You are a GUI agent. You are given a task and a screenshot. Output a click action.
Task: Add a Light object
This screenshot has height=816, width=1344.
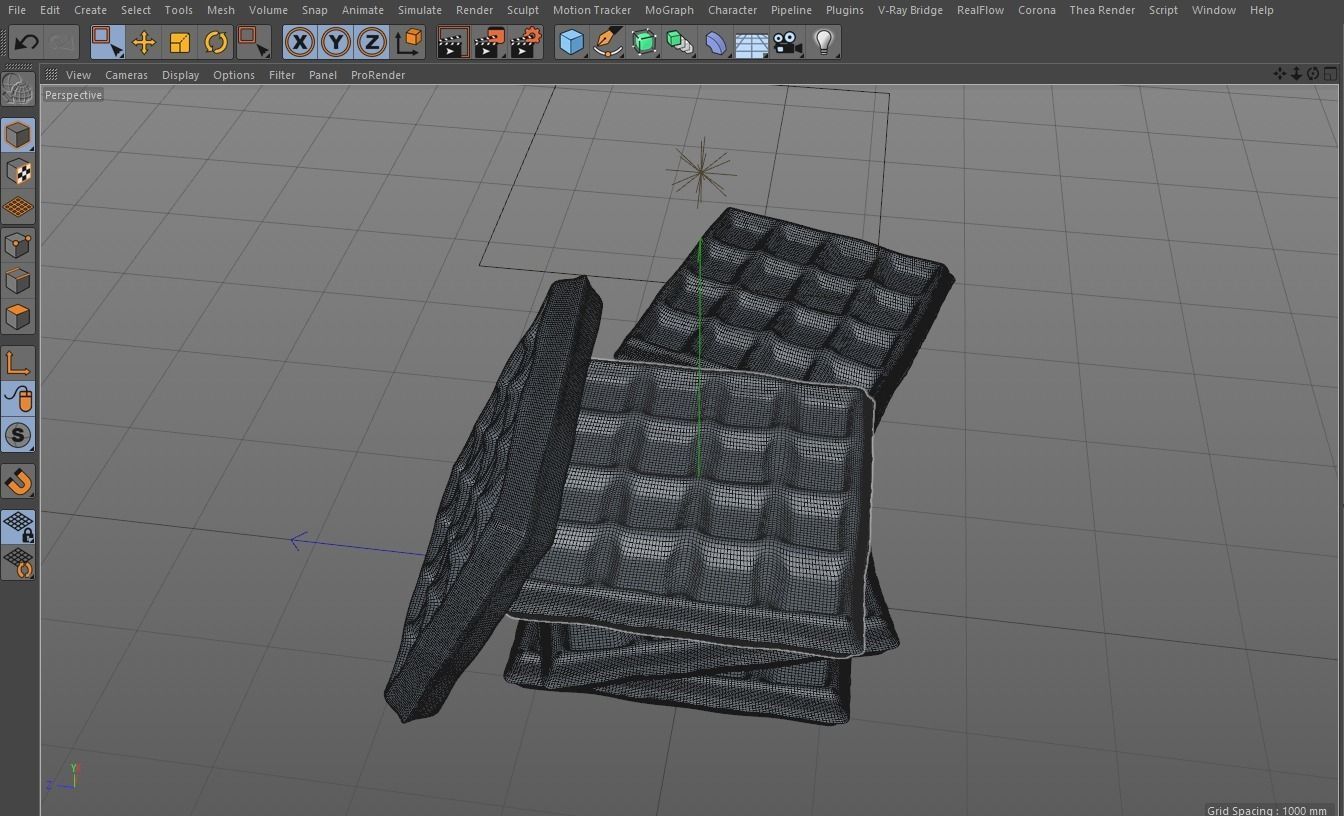823,42
